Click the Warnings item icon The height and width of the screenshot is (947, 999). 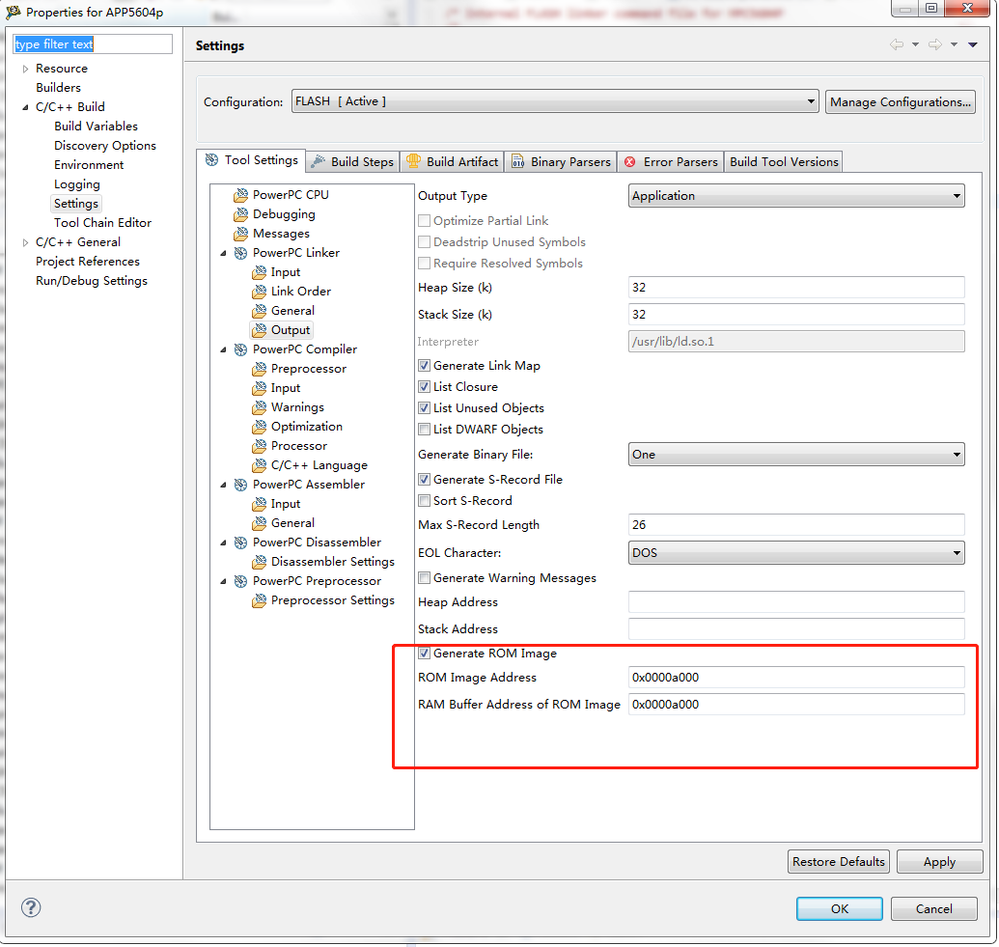click(259, 407)
